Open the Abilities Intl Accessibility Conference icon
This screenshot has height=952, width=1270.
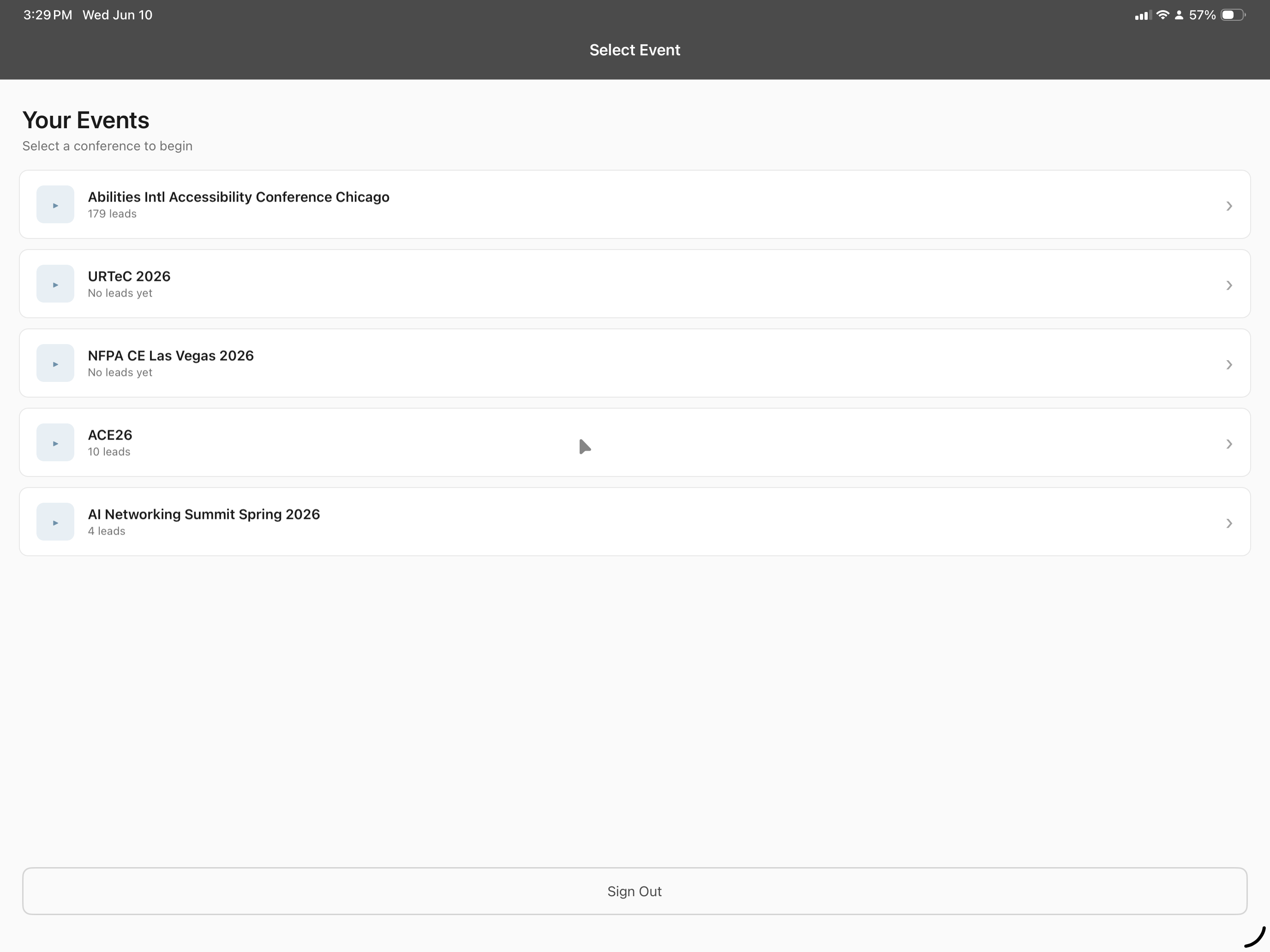[x=55, y=204]
